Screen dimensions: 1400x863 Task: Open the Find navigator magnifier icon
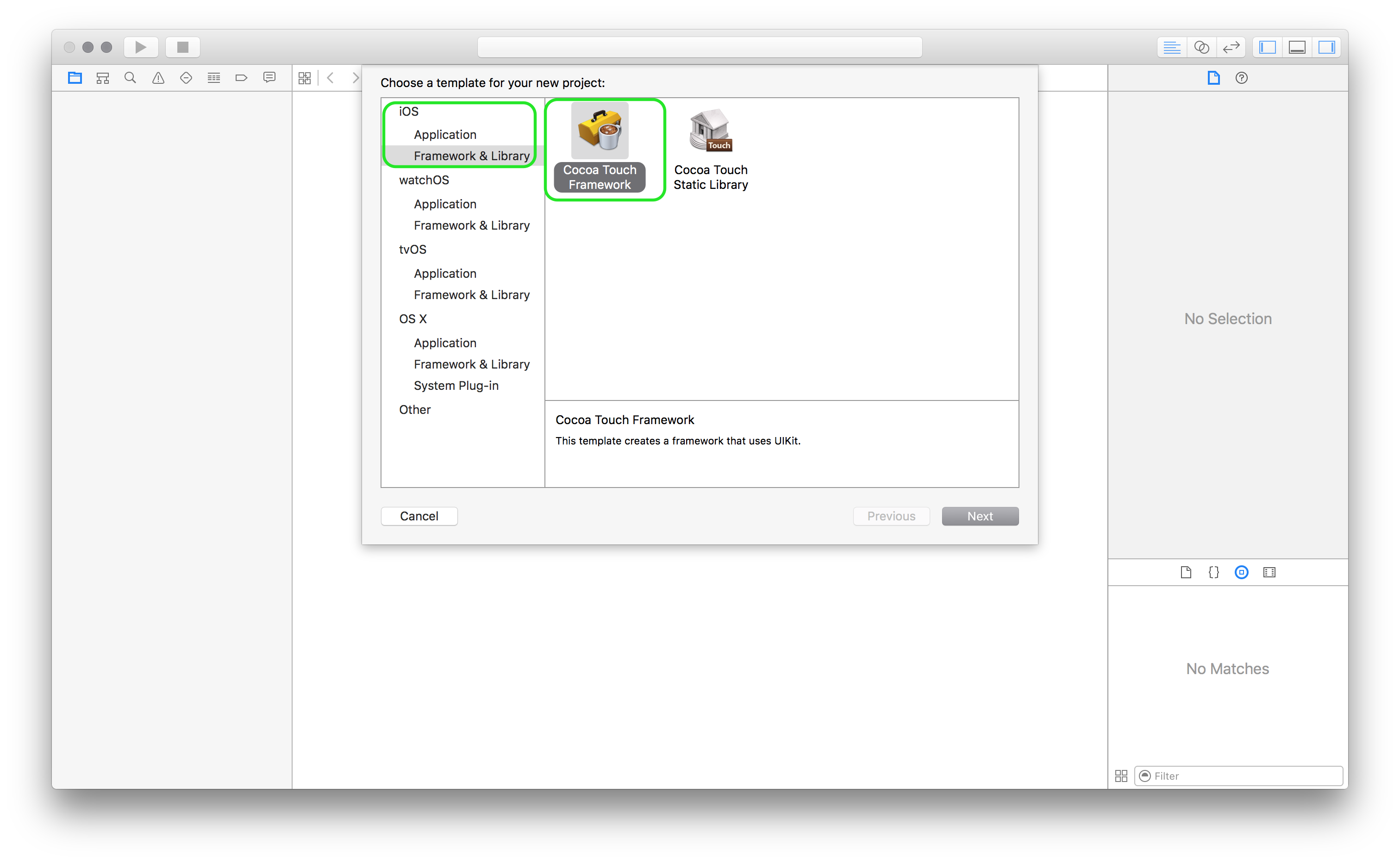(x=130, y=78)
